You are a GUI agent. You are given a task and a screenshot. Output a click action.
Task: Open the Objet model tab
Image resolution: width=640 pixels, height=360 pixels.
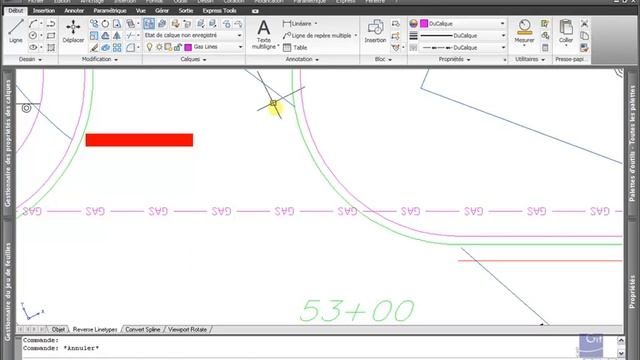point(58,329)
